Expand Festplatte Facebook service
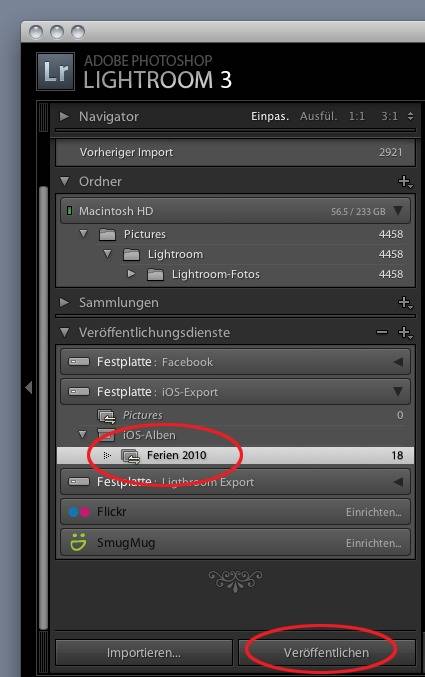Screen dimensions: 425x677 point(398,362)
